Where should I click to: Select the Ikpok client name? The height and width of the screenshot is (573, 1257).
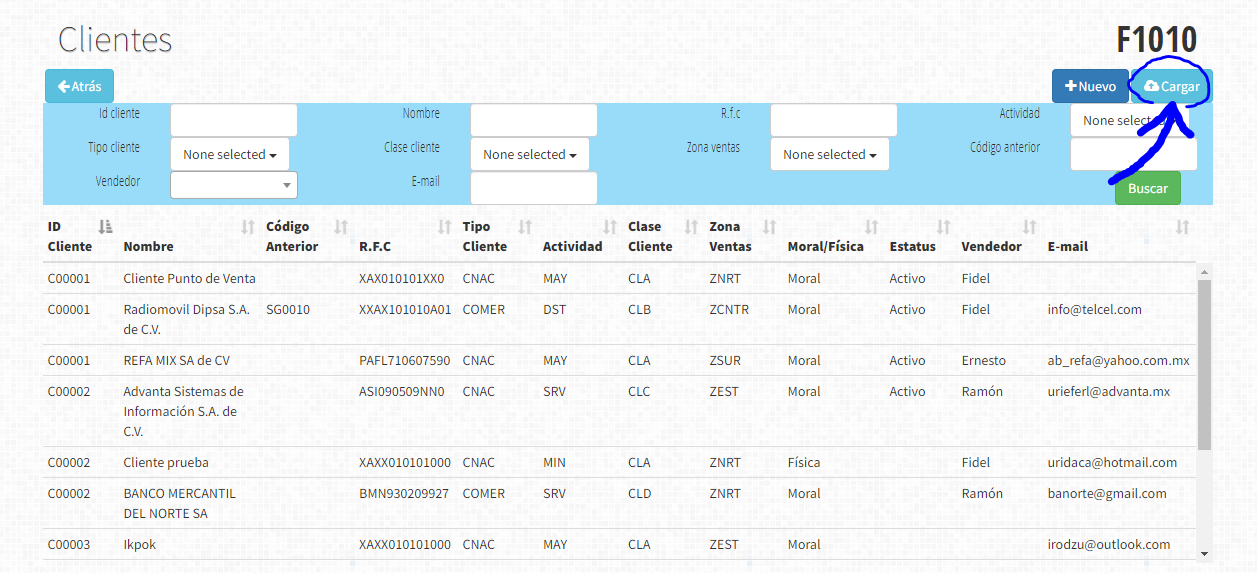(x=140, y=544)
